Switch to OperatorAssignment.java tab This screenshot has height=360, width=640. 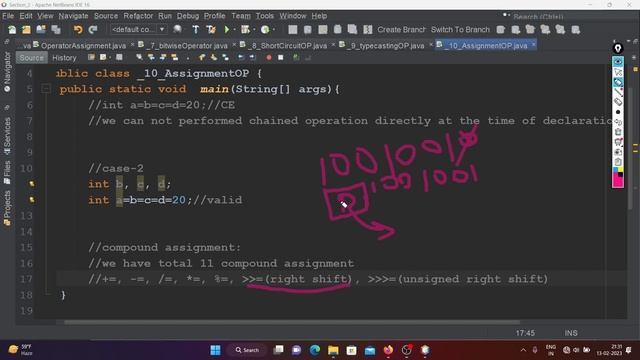(x=83, y=45)
